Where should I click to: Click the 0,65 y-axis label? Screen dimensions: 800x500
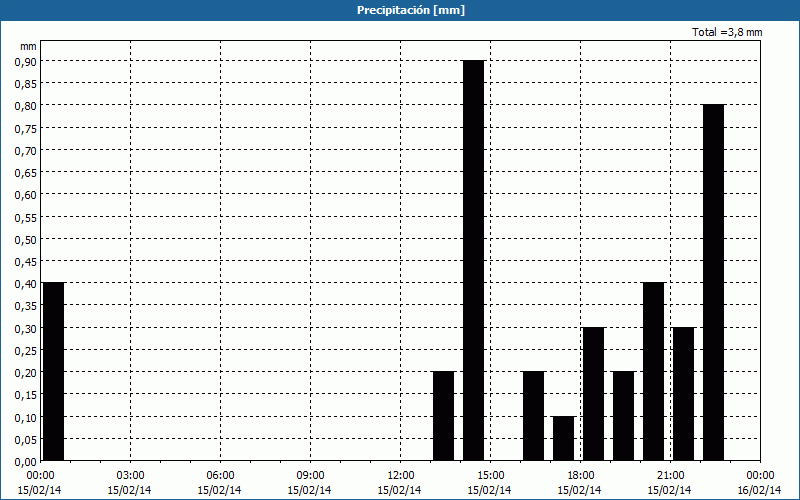pos(26,172)
